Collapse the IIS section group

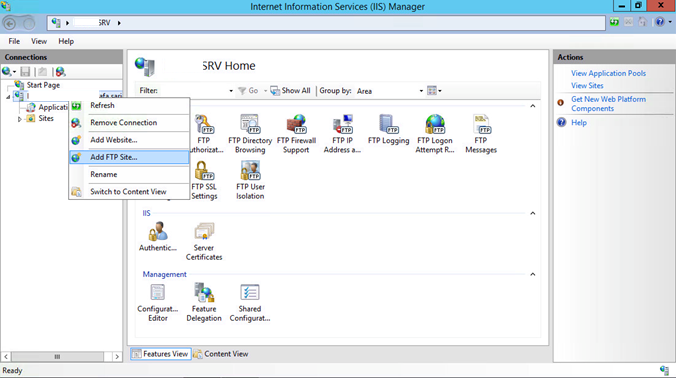[533, 213]
